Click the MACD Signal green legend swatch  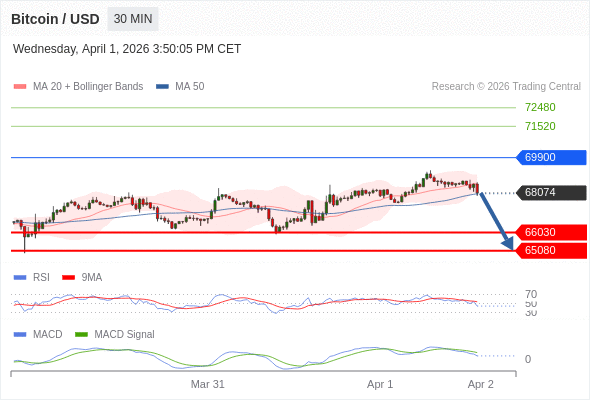81,335
